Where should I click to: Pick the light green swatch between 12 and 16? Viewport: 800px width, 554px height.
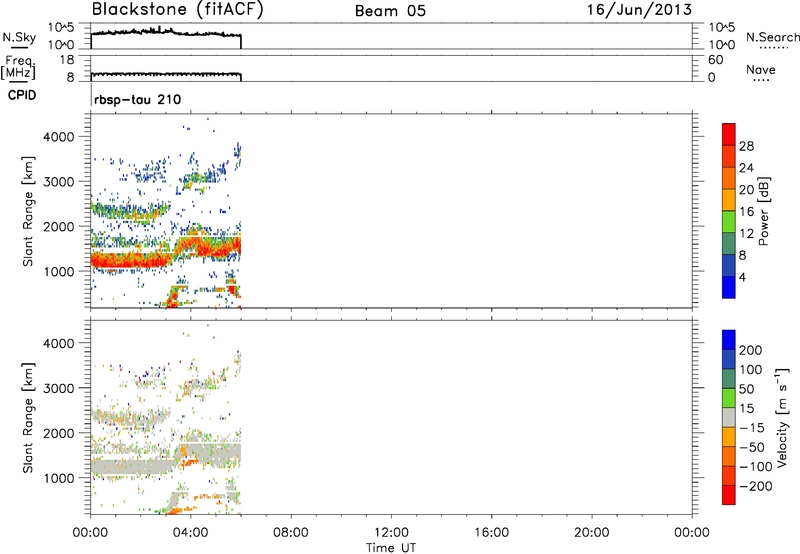[x=729, y=221]
